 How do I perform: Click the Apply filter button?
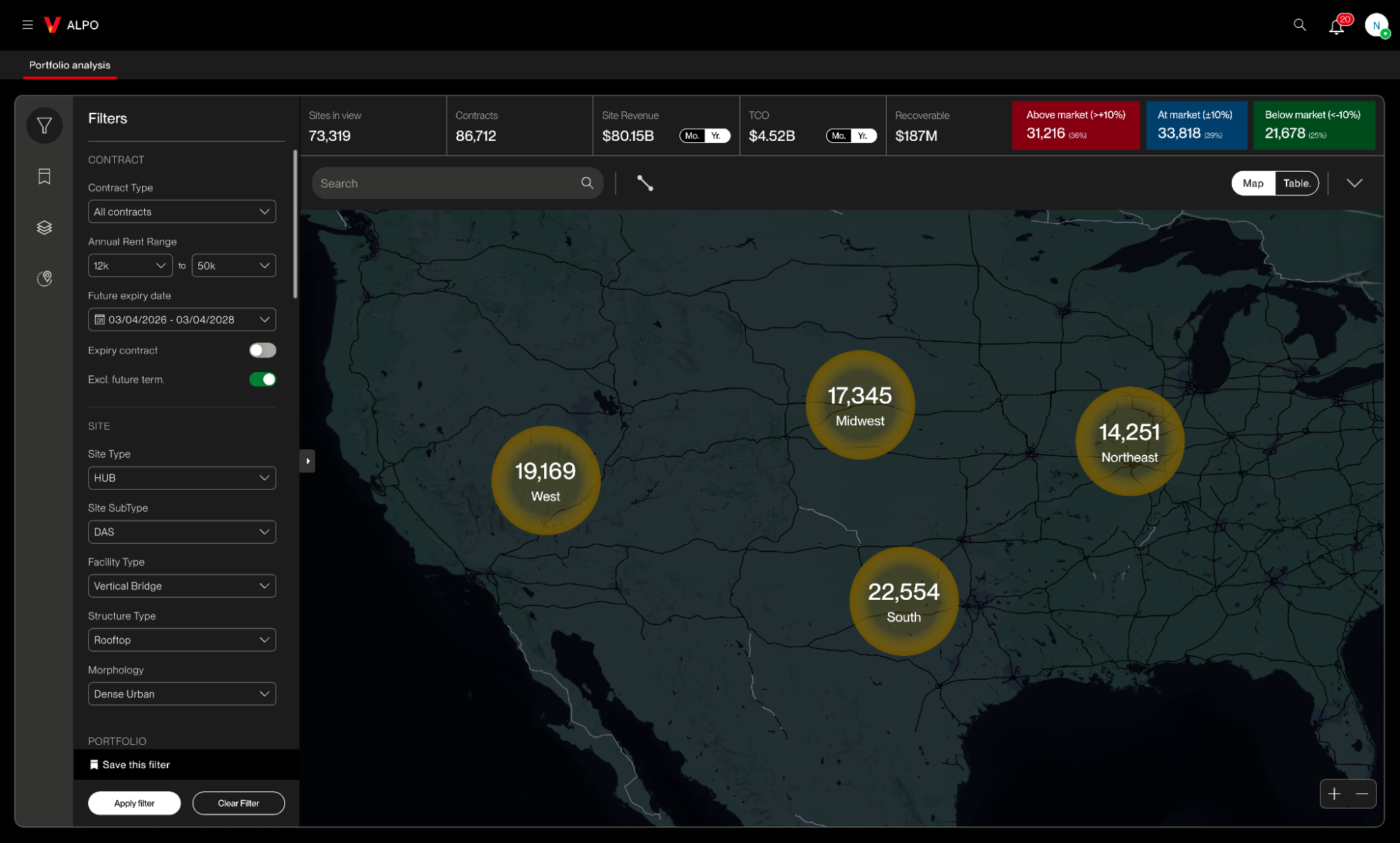pos(134,803)
